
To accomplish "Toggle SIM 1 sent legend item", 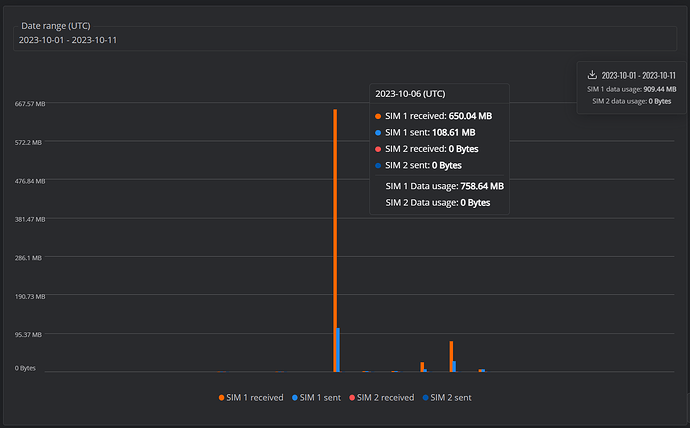I will 316,398.
